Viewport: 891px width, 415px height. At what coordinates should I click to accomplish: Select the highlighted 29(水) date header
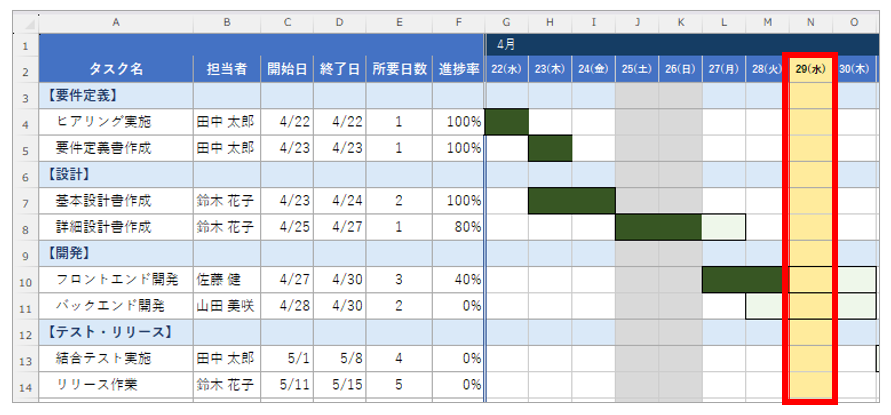click(x=811, y=69)
